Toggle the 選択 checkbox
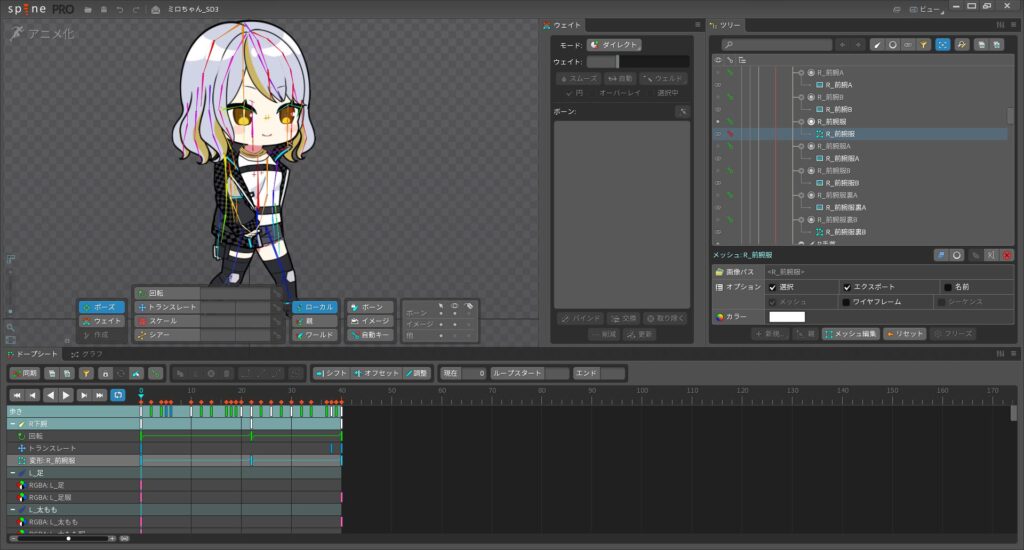The image size is (1024, 550). (x=773, y=287)
